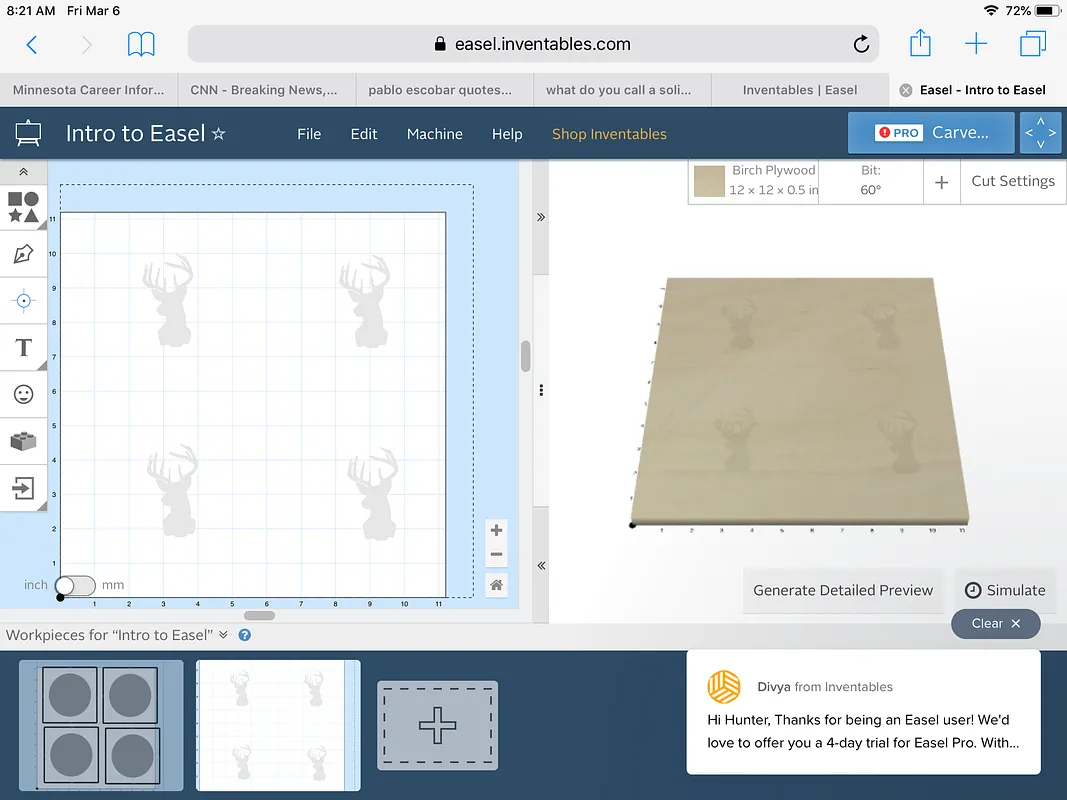
Task: Dismiss the preview with Clear button
Action: pyautogui.click(x=996, y=623)
